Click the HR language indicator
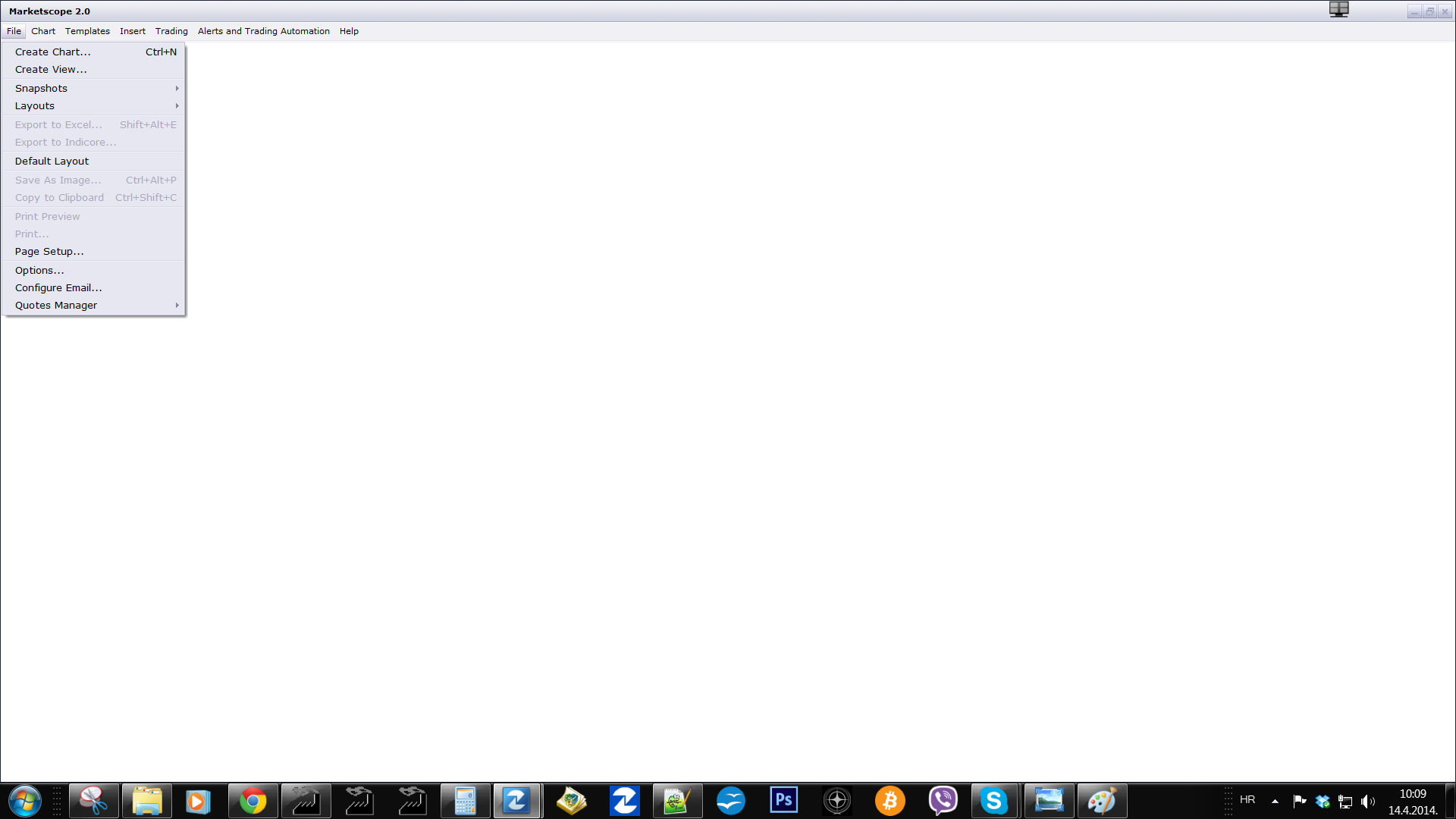This screenshot has height=819, width=1456. pos(1247,800)
